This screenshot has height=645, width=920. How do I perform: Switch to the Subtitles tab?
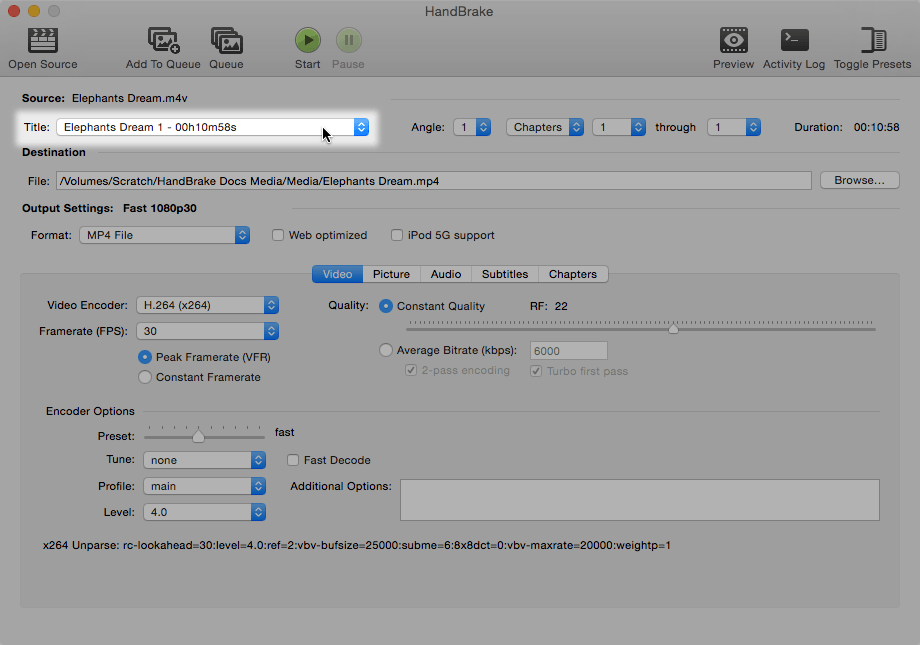click(x=504, y=274)
